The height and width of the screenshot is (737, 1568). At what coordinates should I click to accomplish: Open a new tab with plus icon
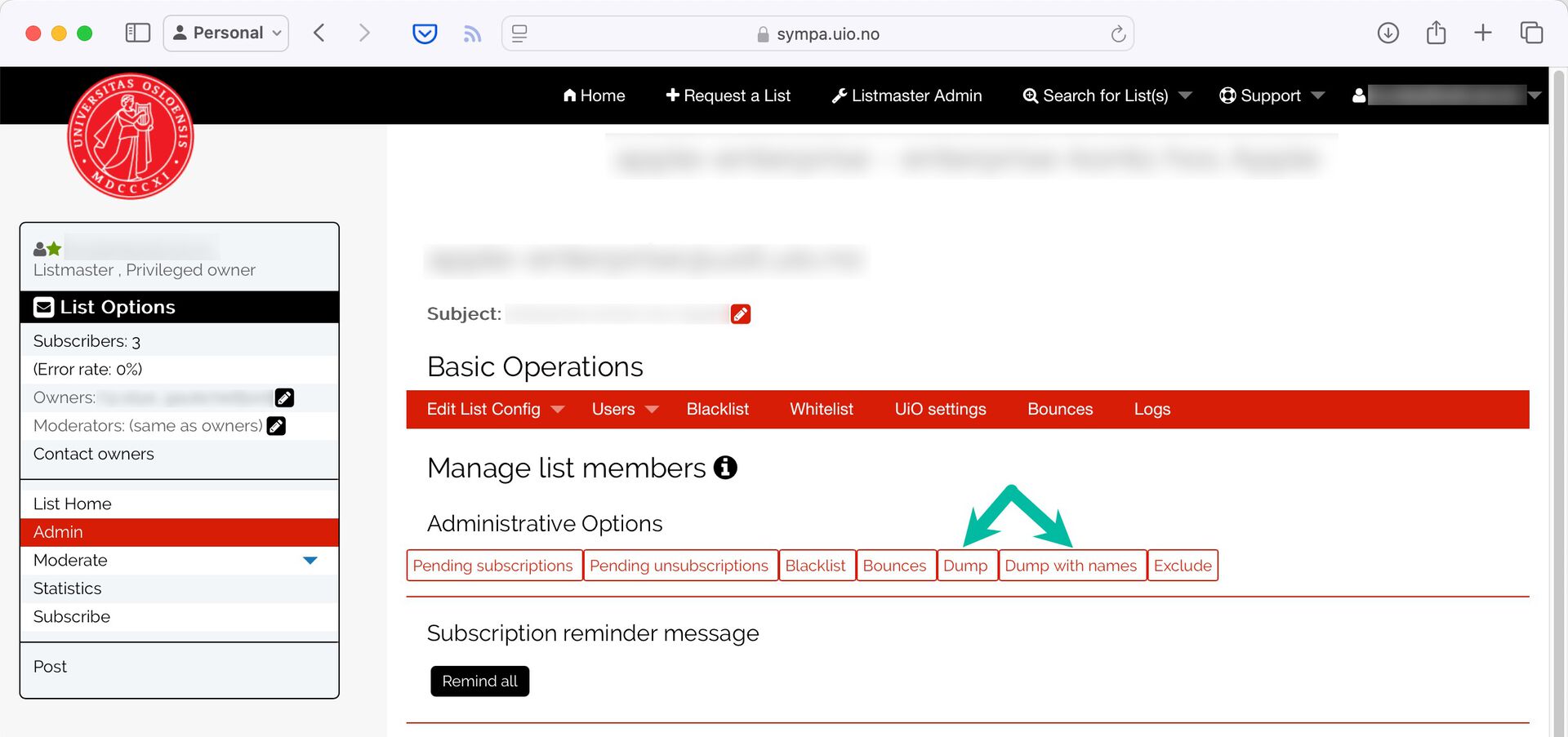1483,33
